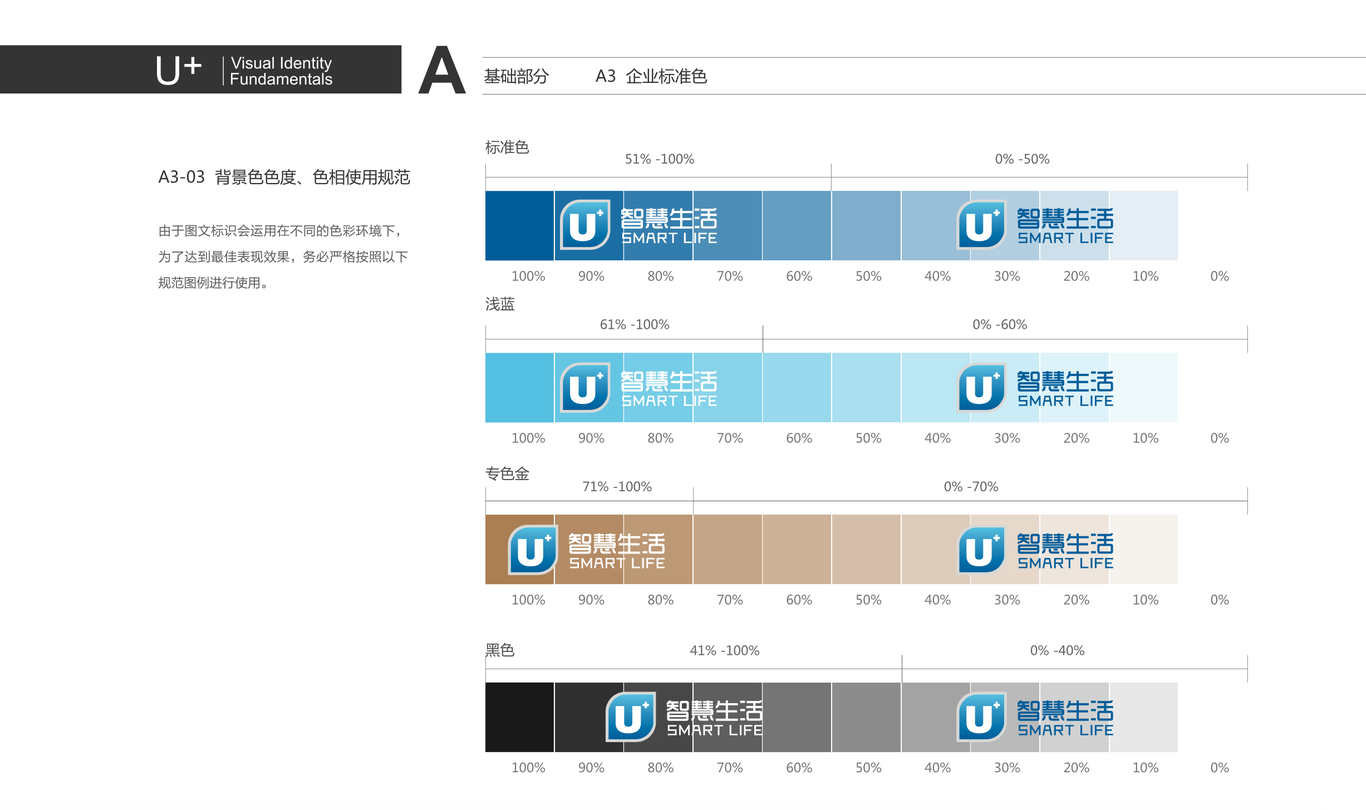Viewport: 1366px width, 810px height.
Task: Click the '71% -100%' range label
Action: point(617,486)
